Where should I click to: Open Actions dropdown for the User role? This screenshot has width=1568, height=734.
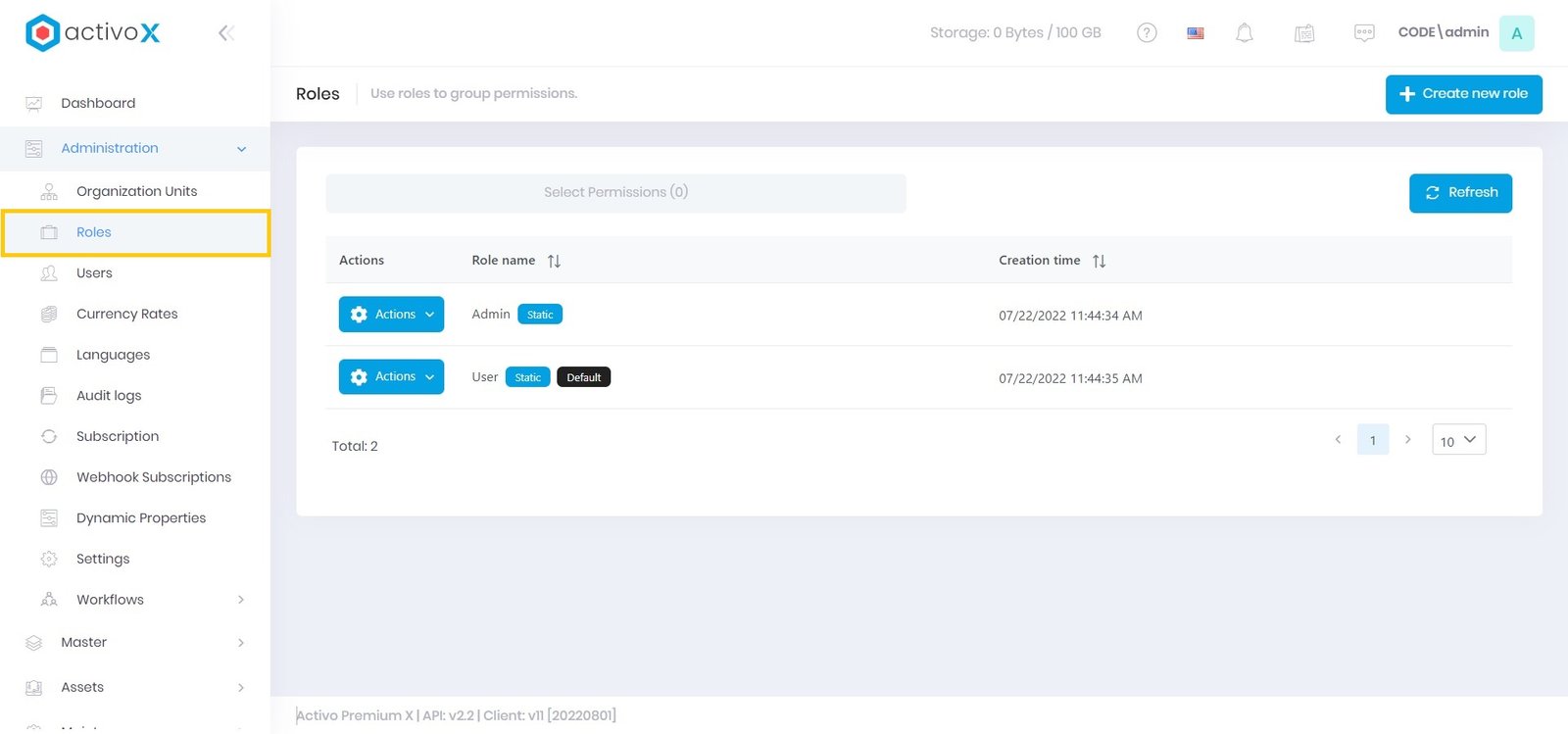pyautogui.click(x=391, y=377)
